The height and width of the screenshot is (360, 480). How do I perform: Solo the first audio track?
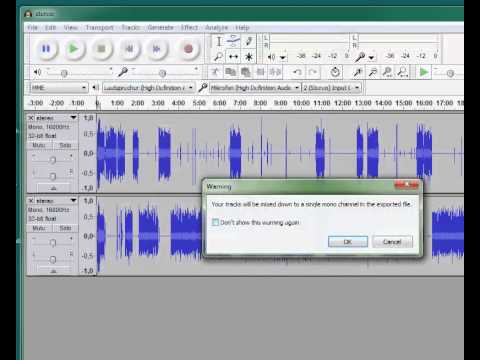tap(65, 145)
